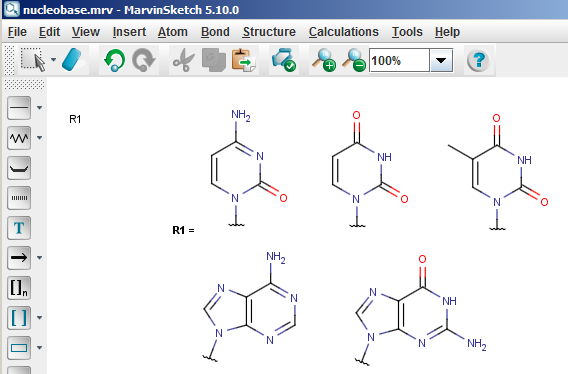The width and height of the screenshot is (568, 374).
Task: Expand the arrow tool options
Action: coord(39,258)
